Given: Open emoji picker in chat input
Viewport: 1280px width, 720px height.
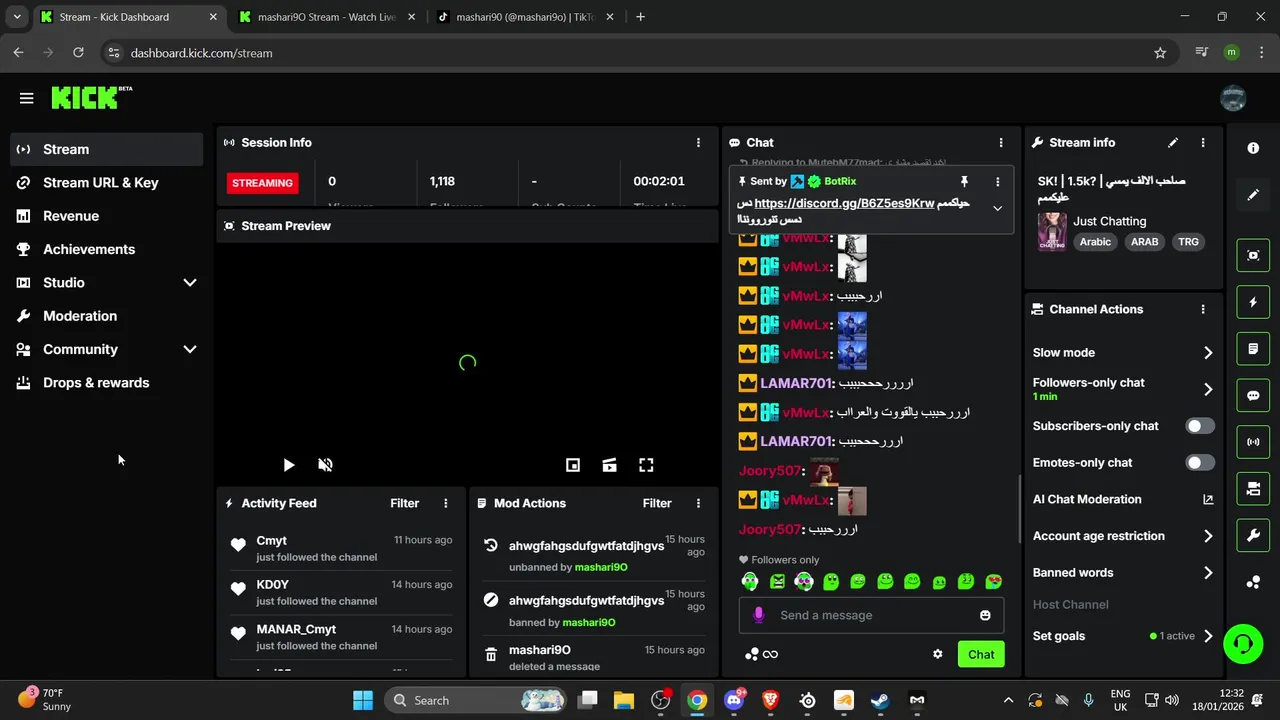Looking at the screenshot, I should click(x=985, y=615).
